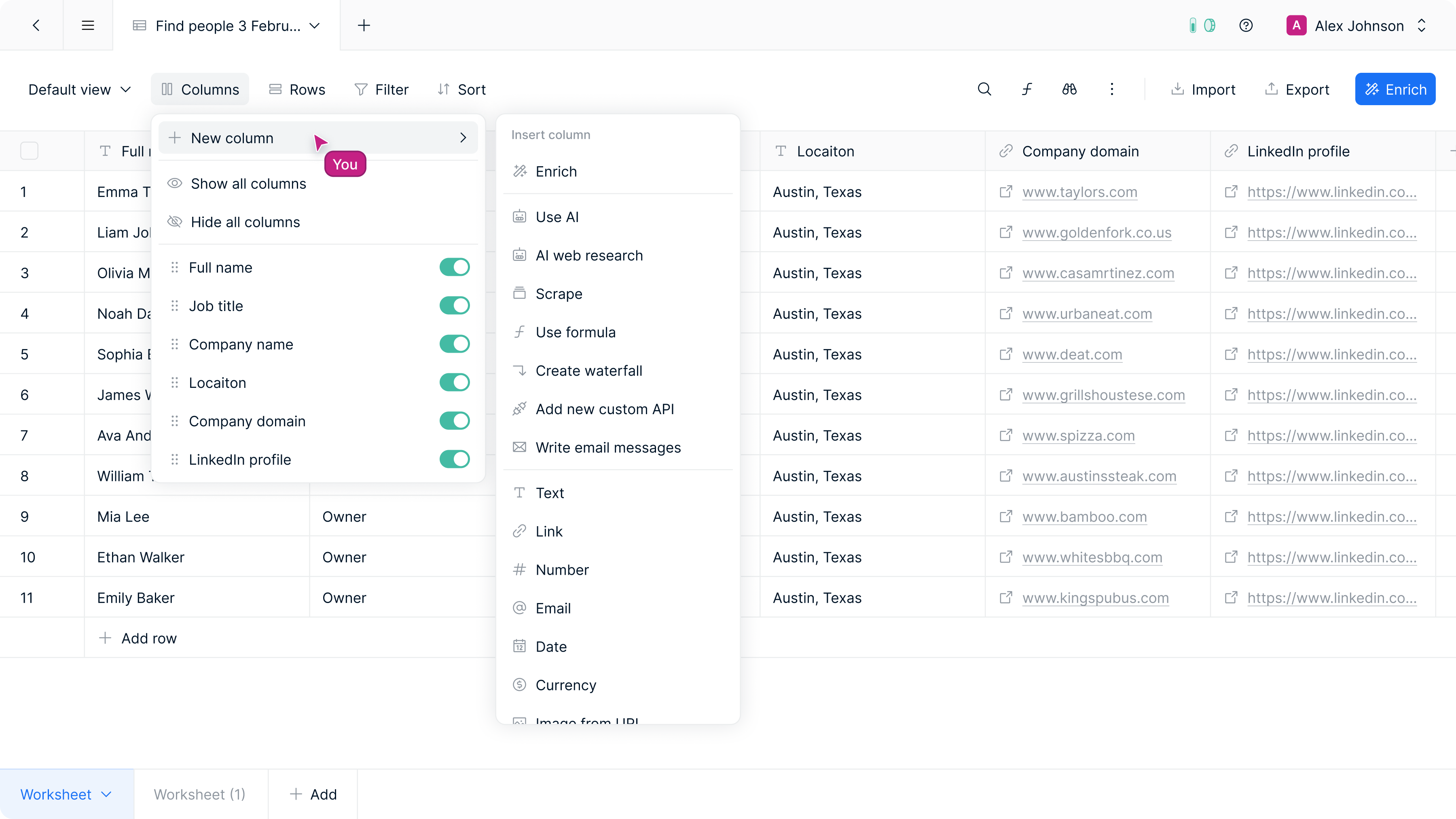Select AI web research option
The height and width of the screenshot is (819, 1456).
(x=618, y=256)
